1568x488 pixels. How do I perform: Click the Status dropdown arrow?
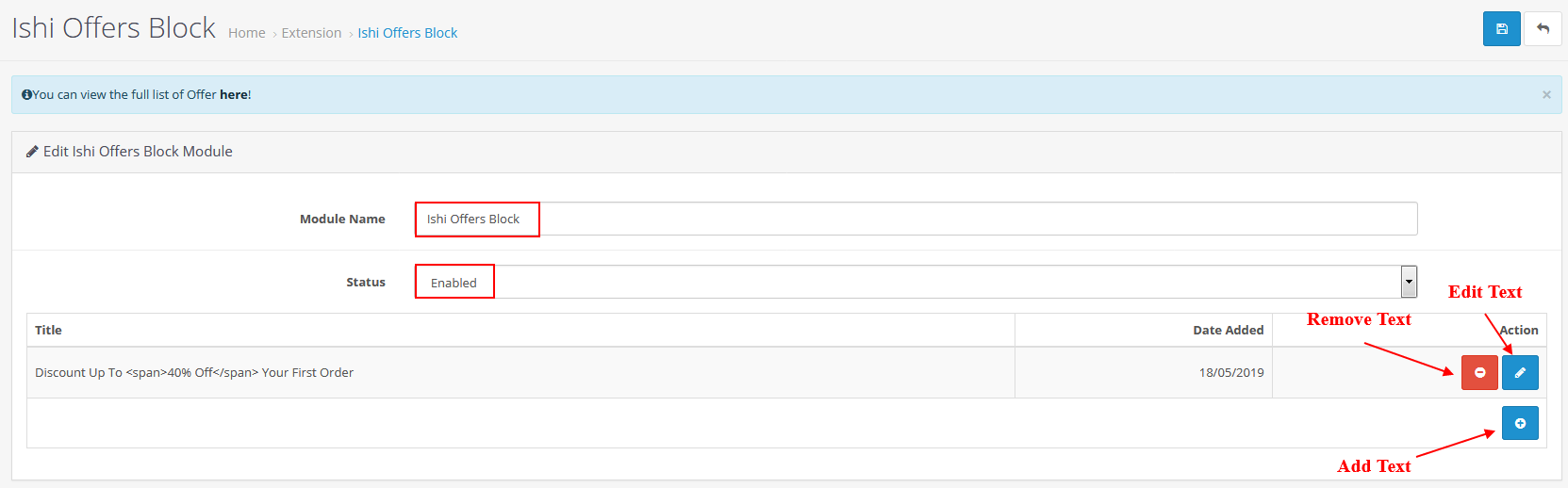1409,282
